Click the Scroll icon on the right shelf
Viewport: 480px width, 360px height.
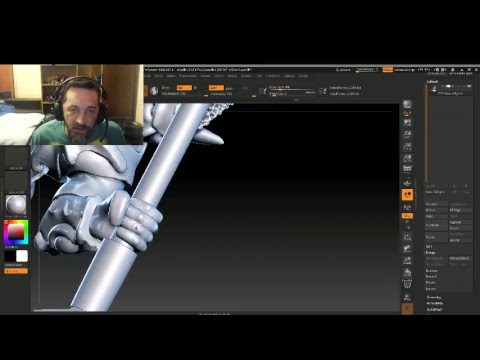click(x=407, y=123)
